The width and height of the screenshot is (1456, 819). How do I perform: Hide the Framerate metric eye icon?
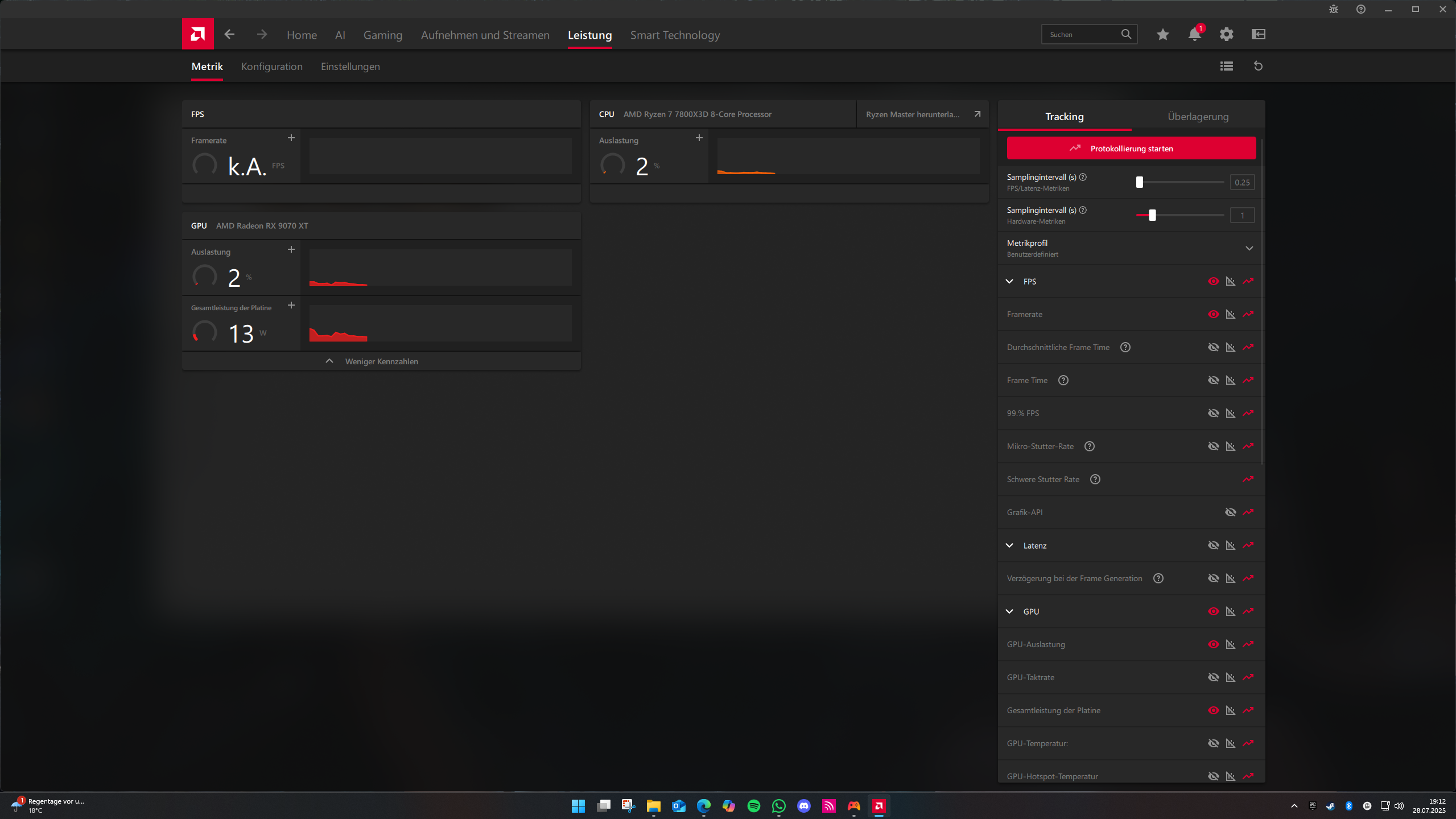pyautogui.click(x=1213, y=314)
